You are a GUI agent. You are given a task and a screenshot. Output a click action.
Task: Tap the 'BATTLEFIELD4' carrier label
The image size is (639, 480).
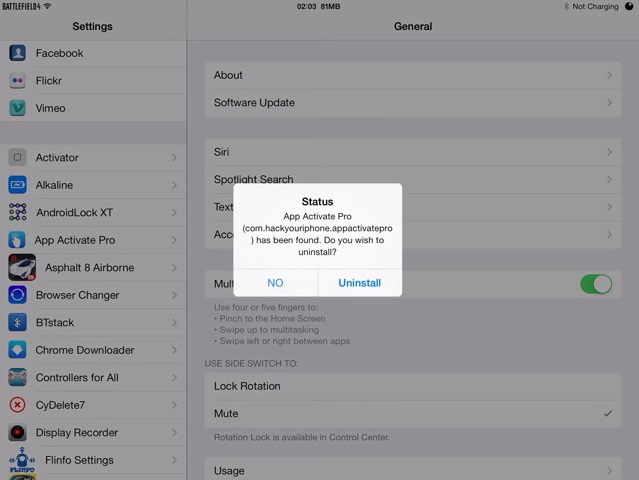(x=22, y=7)
